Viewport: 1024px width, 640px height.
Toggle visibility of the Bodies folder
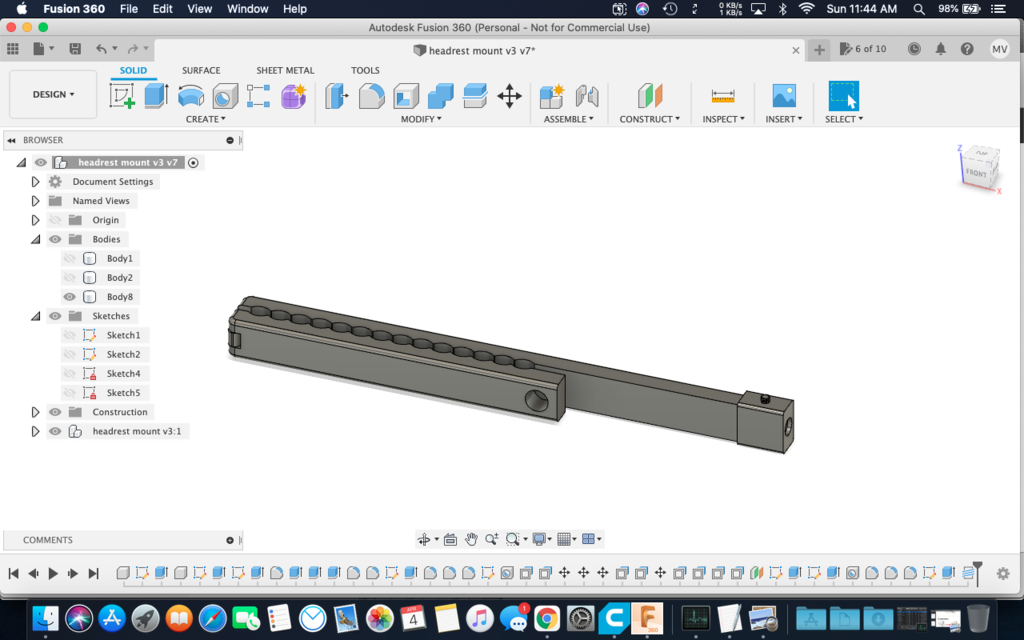[x=55, y=238]
